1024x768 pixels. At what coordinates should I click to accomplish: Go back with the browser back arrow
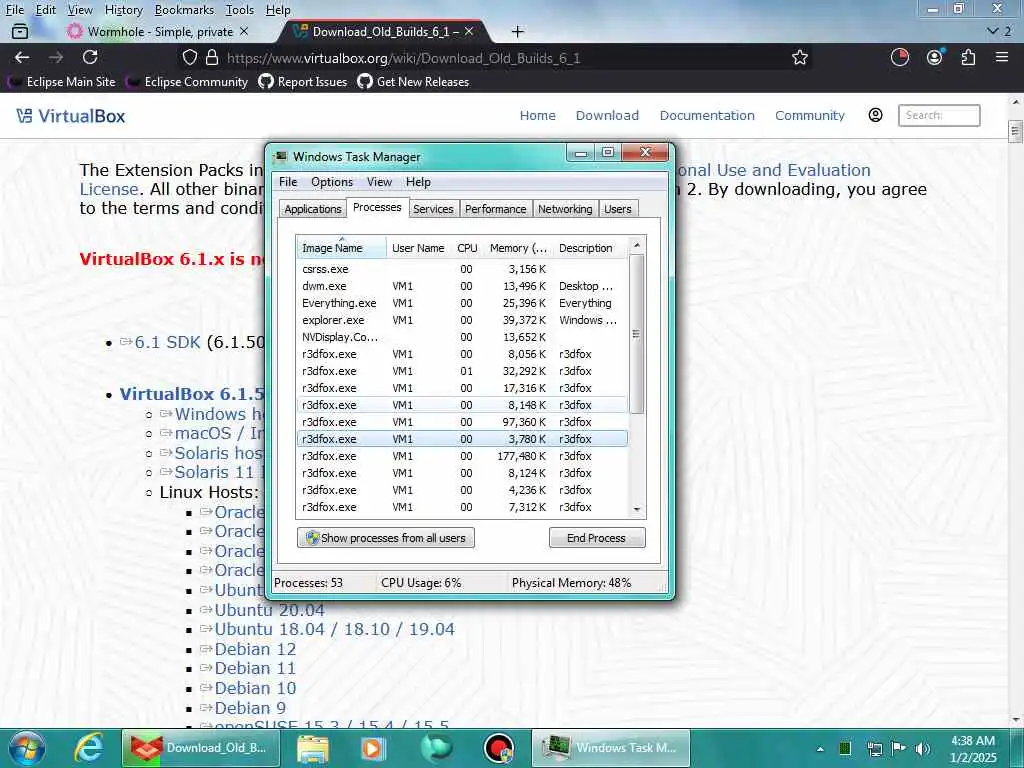click(22, 57)
